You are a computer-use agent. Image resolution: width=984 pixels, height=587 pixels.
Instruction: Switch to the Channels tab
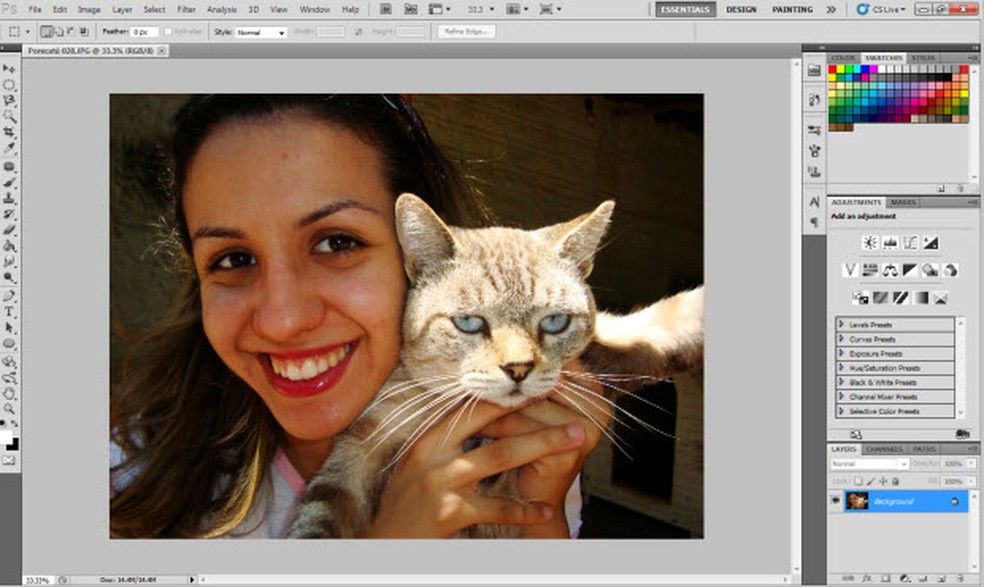[x=884, y=449]
